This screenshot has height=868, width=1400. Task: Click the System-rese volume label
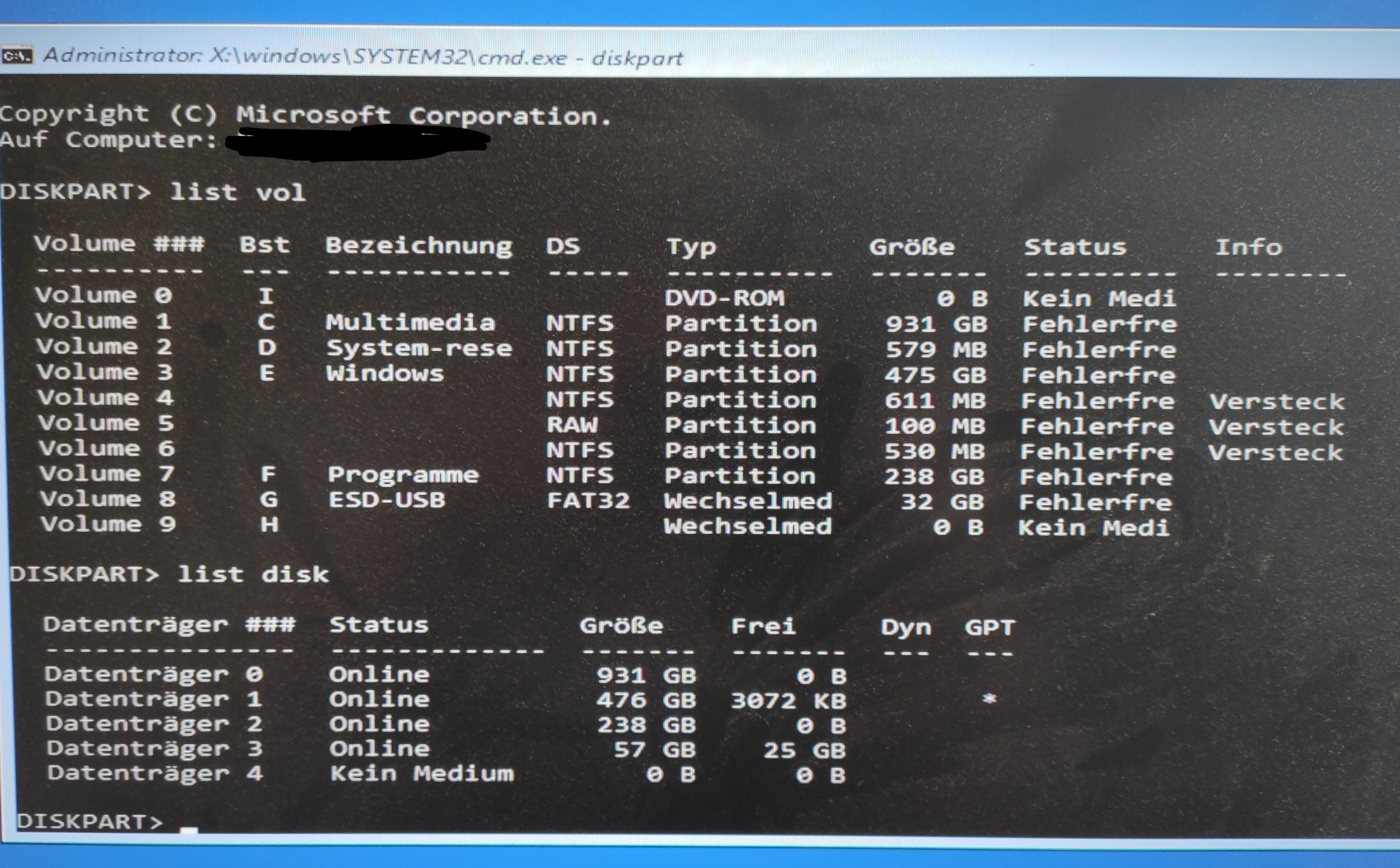point(419,349)
